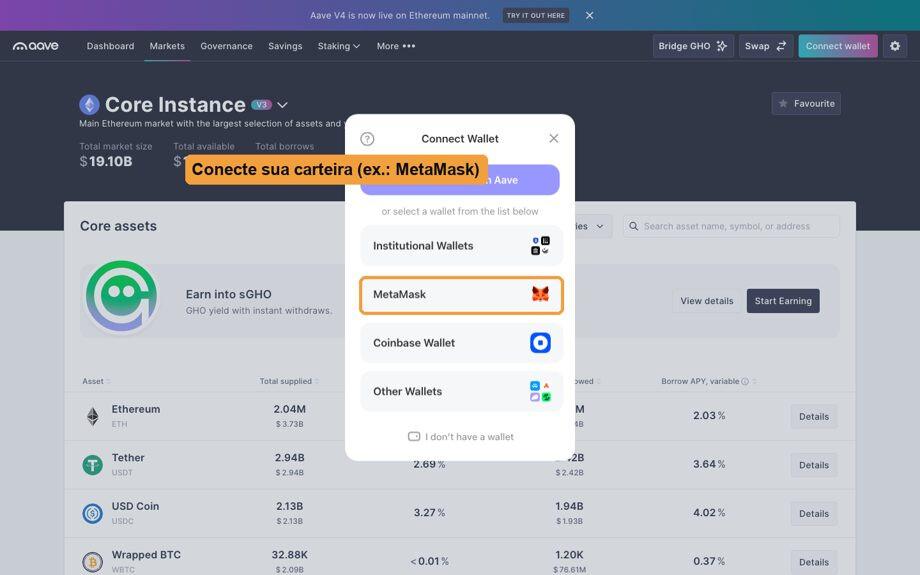Dismiss the Aave V4 announcement banner
920x575 pixels.
point(590,15)
